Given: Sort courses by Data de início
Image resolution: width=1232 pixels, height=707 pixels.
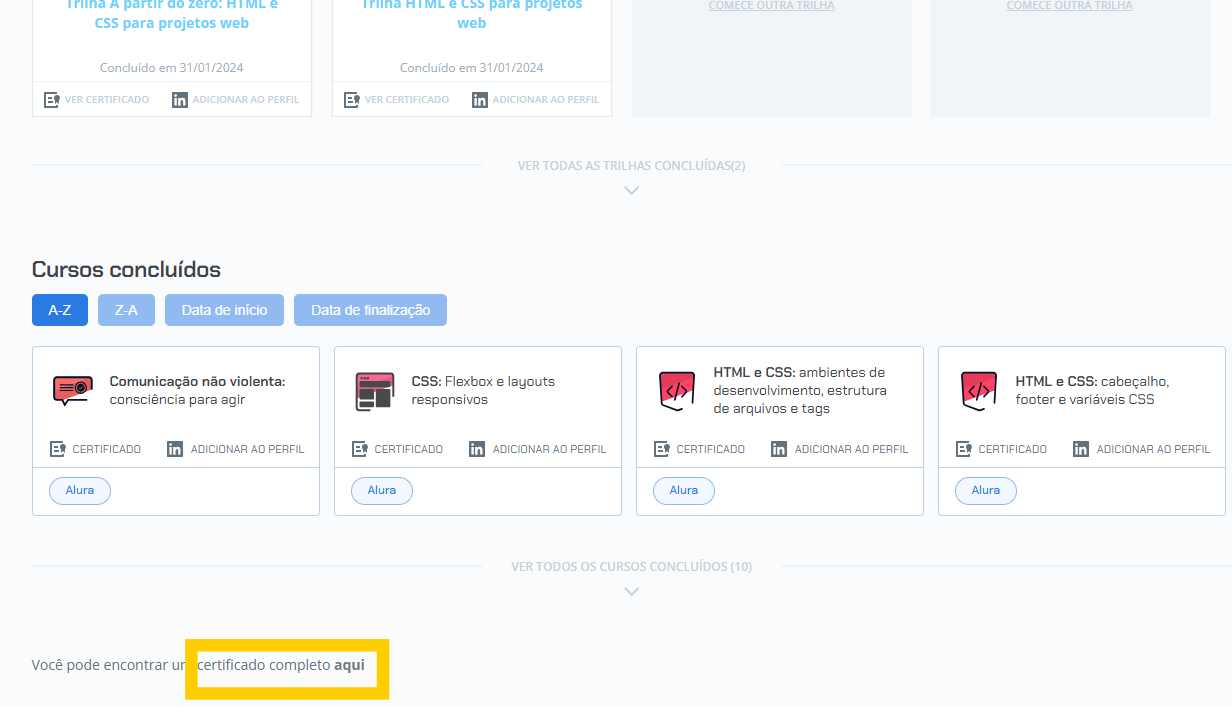Looking at the screenshot, I should [x=224, y=310].
